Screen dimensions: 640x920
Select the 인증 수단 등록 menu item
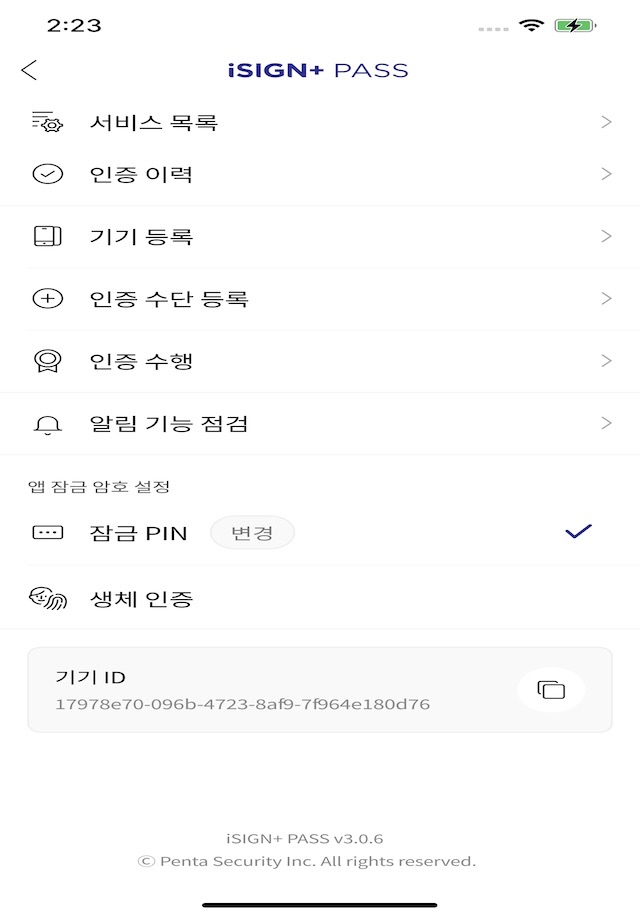pyautogui.click(x=169, y=299)
